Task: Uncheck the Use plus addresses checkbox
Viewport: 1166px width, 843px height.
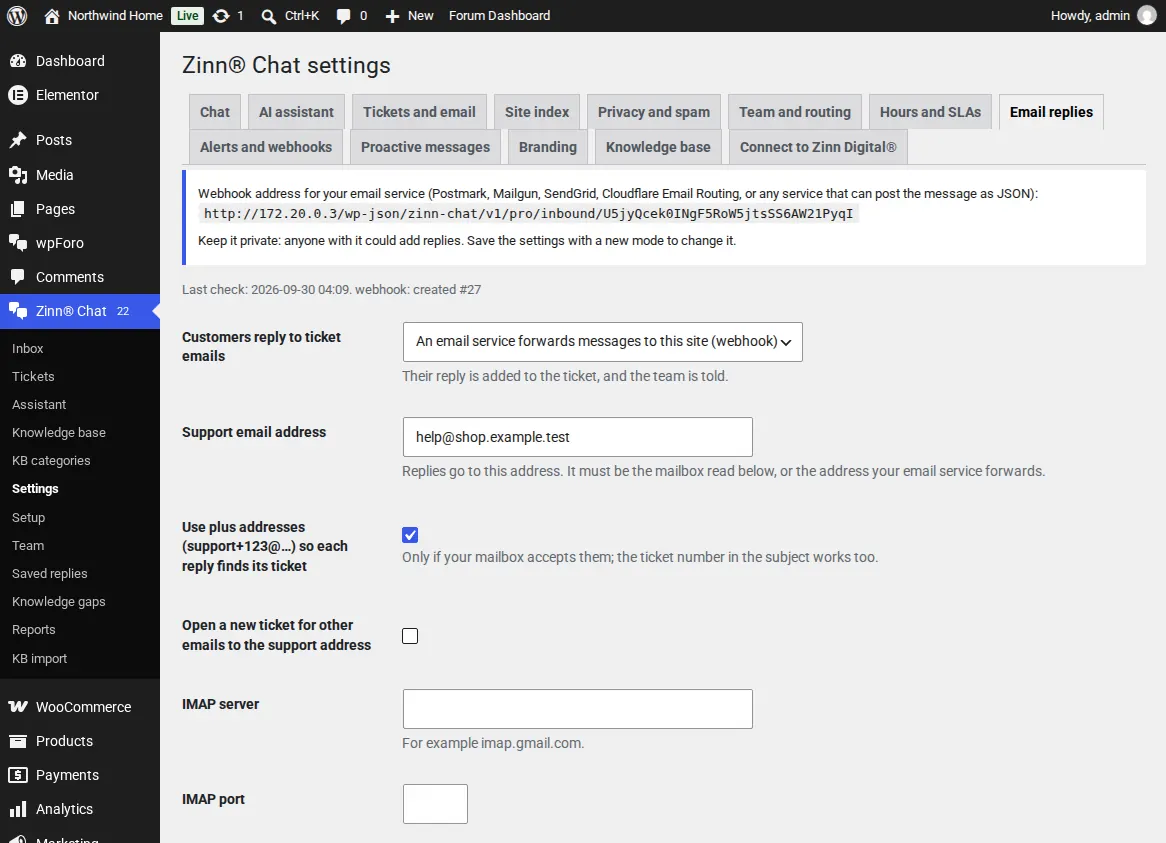Action: 410,534
